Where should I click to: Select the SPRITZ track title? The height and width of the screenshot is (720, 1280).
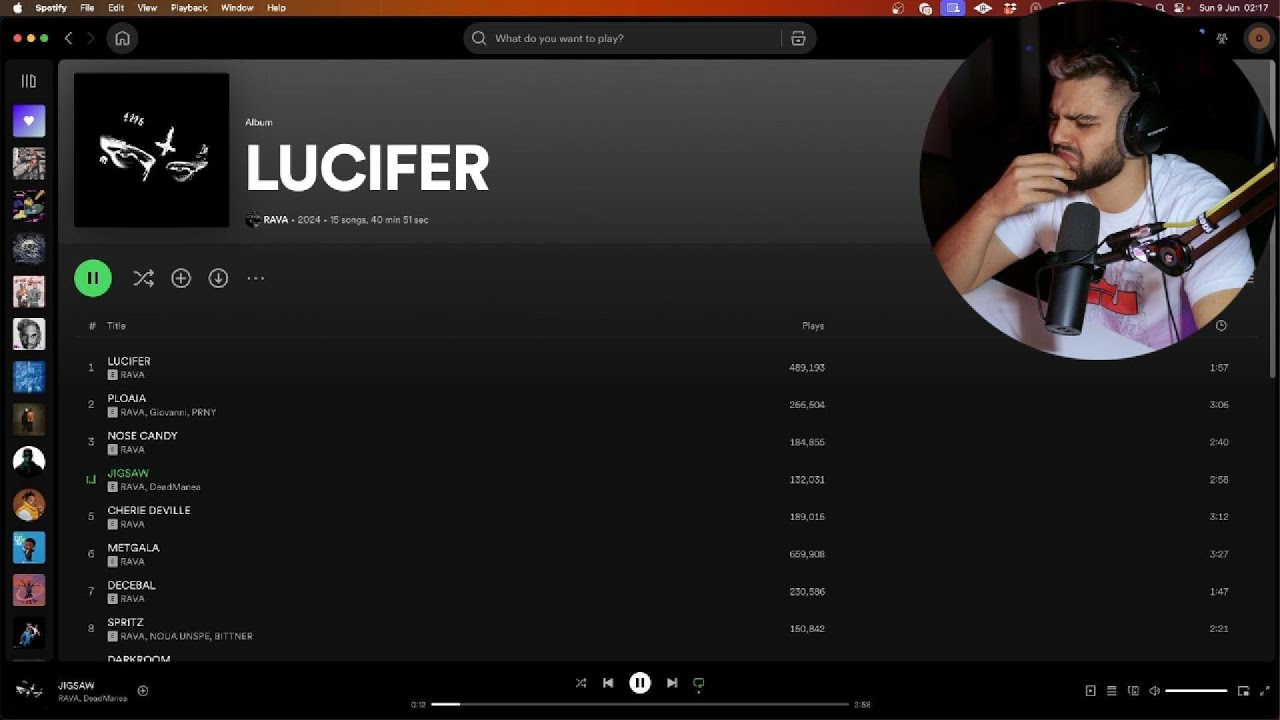[x=127, y=622]
